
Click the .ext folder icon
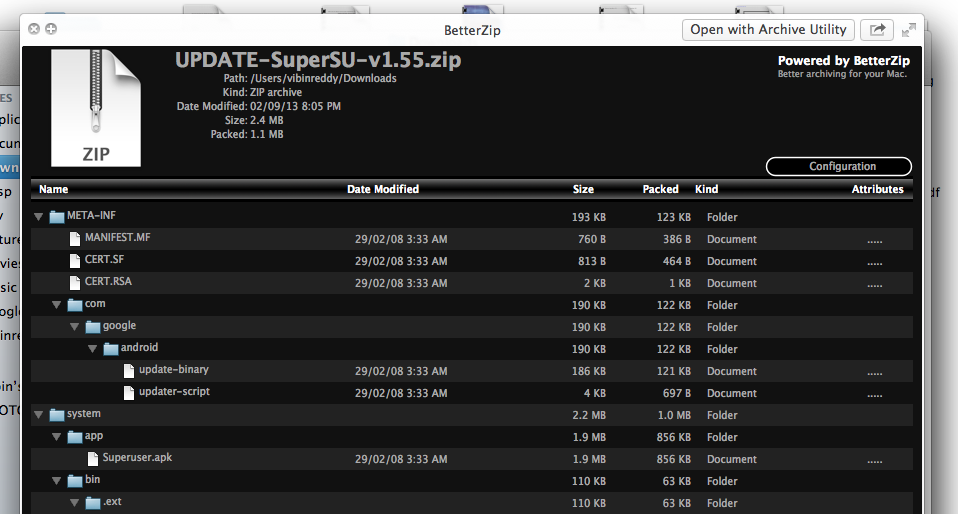tap(93, 502)
